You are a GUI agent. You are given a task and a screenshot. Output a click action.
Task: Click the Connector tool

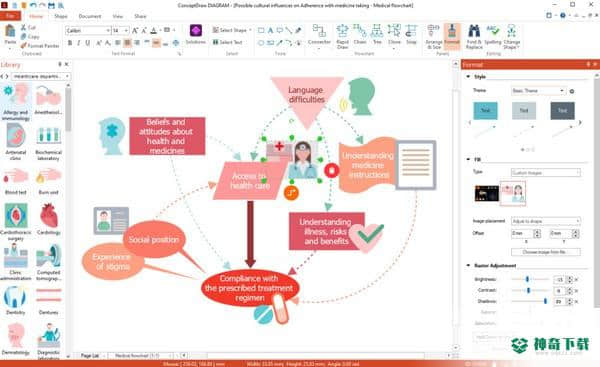pyautogui.click(x=319, y=34)
